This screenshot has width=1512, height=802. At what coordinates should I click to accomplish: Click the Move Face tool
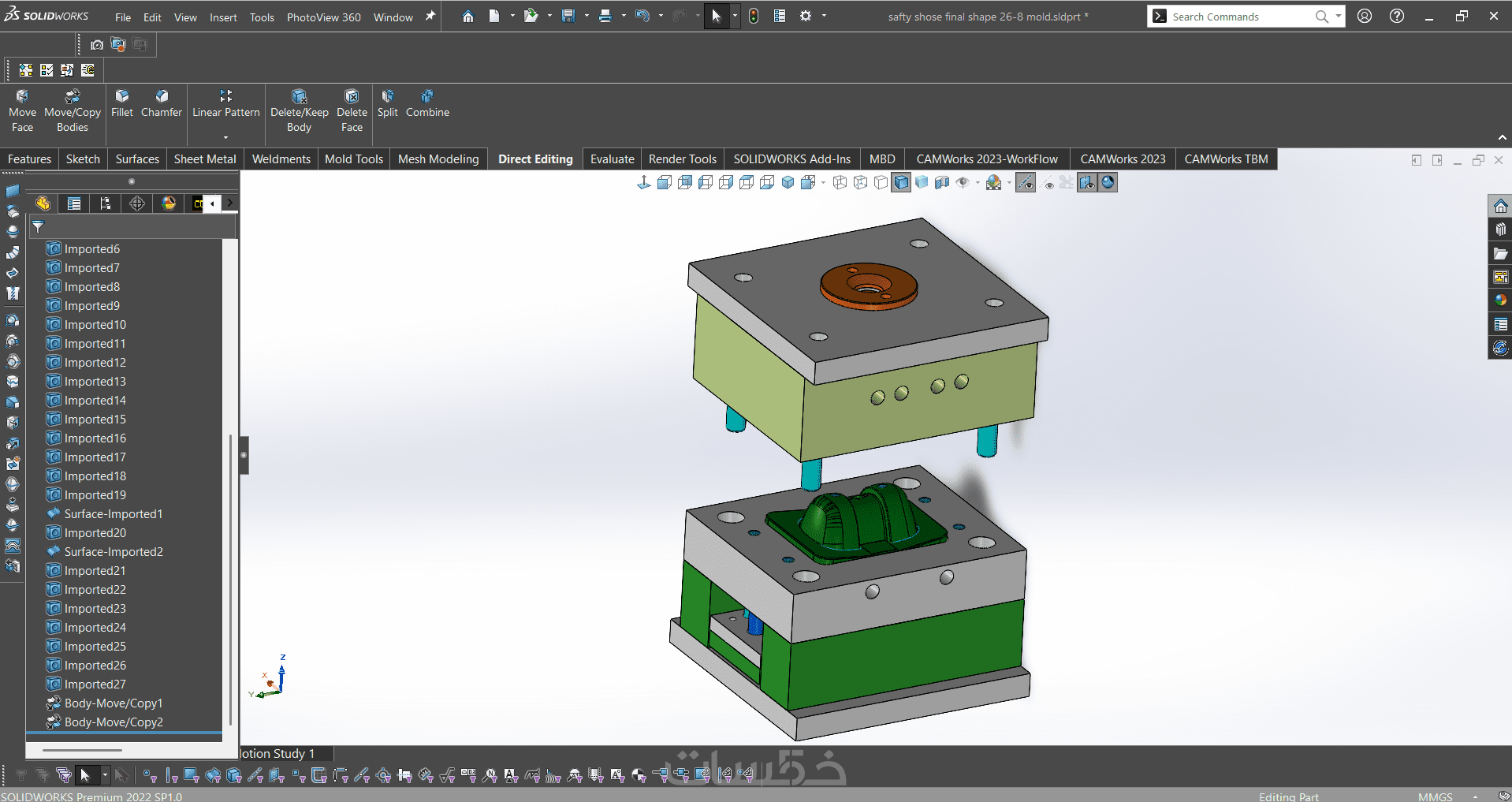pos(22,110)
